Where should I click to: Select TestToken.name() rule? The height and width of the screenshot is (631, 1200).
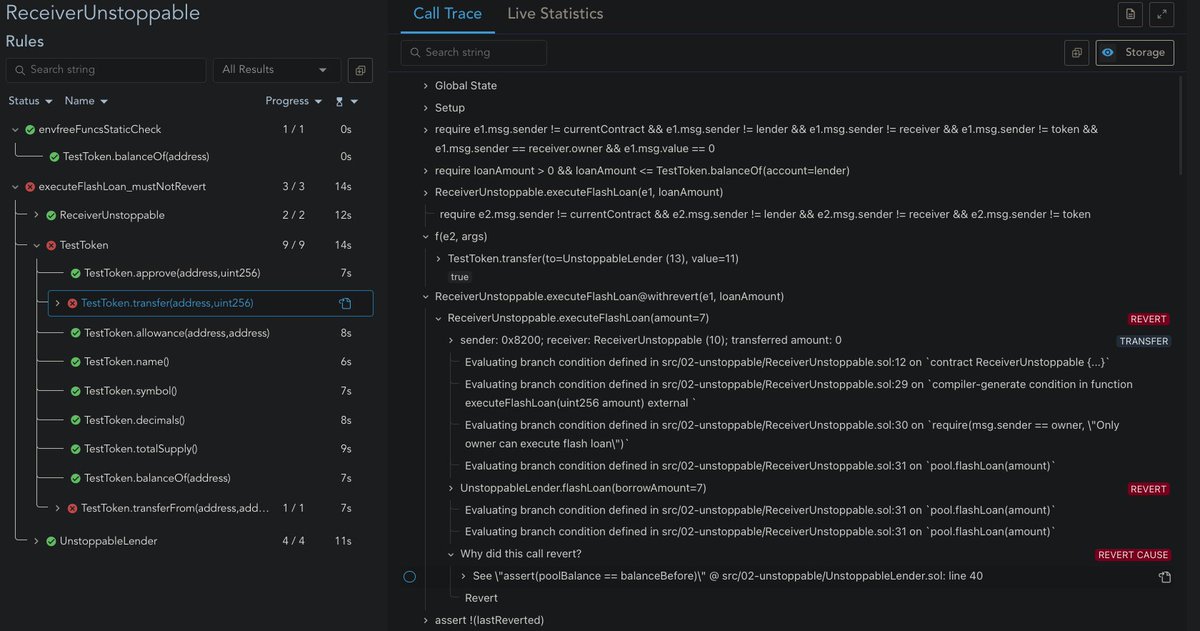tap(126, 362)
